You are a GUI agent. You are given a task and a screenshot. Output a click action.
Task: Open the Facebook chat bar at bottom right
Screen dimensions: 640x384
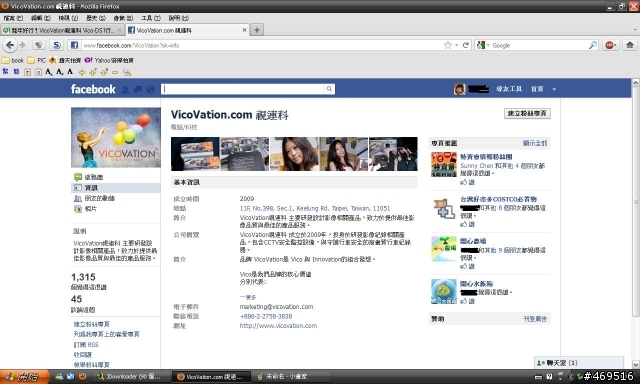pyautogui.click(x=579, y=362)
